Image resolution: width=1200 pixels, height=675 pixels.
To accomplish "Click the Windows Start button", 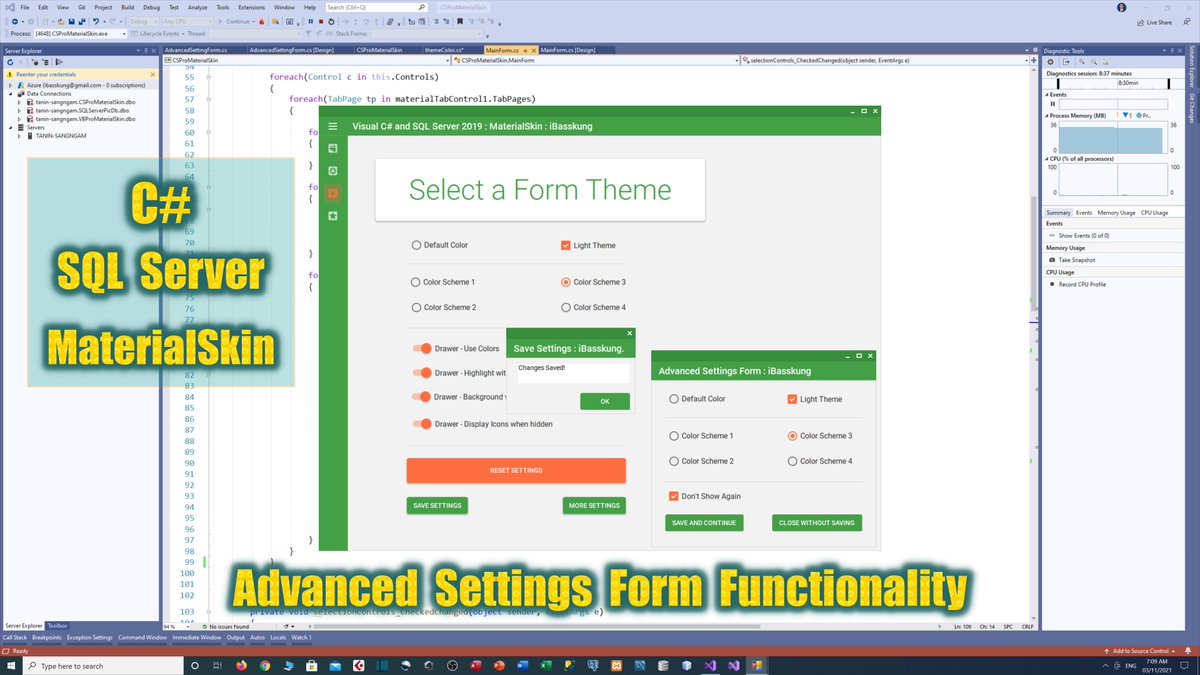I will (x=11, y=665).
